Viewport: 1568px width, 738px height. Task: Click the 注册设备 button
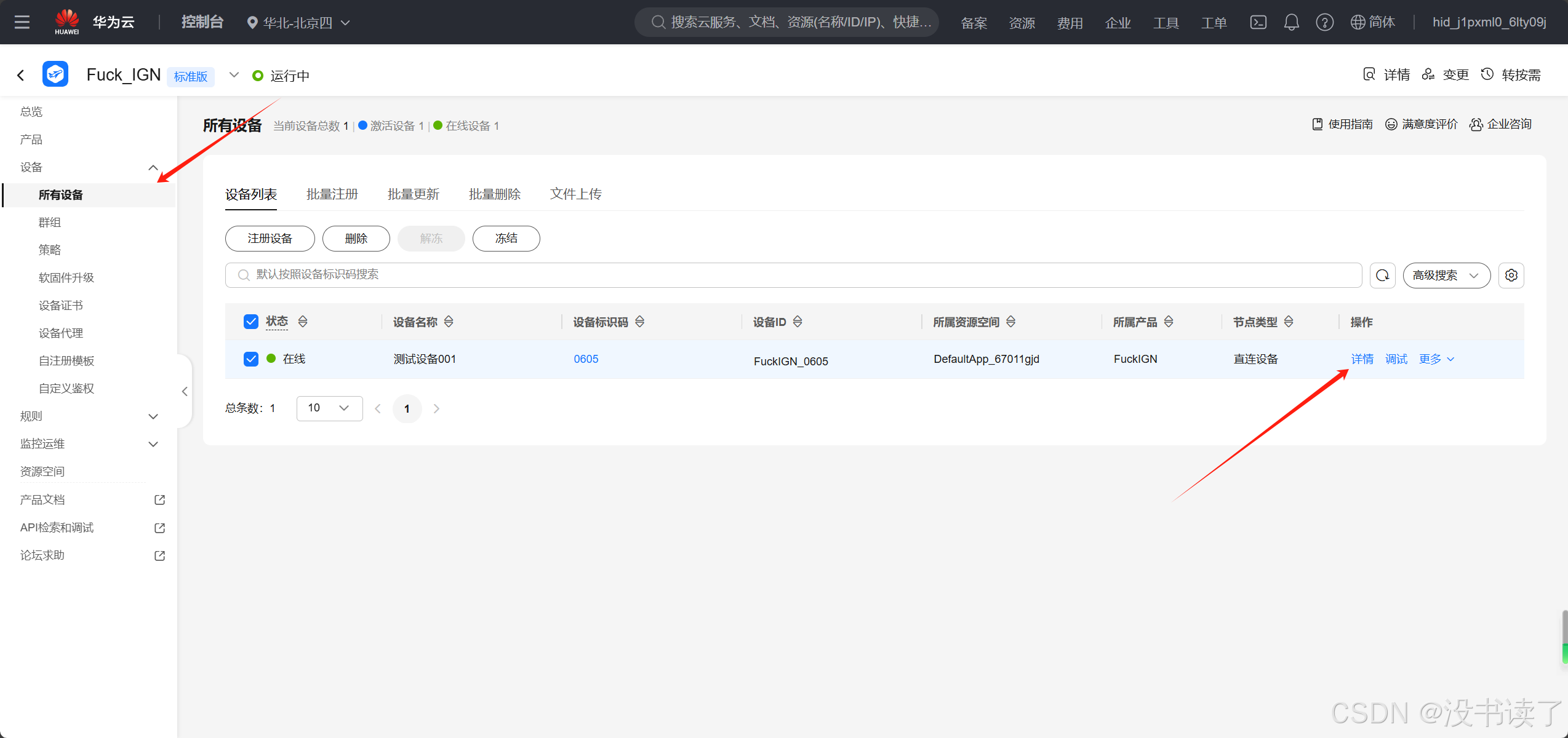click(270, 239)
